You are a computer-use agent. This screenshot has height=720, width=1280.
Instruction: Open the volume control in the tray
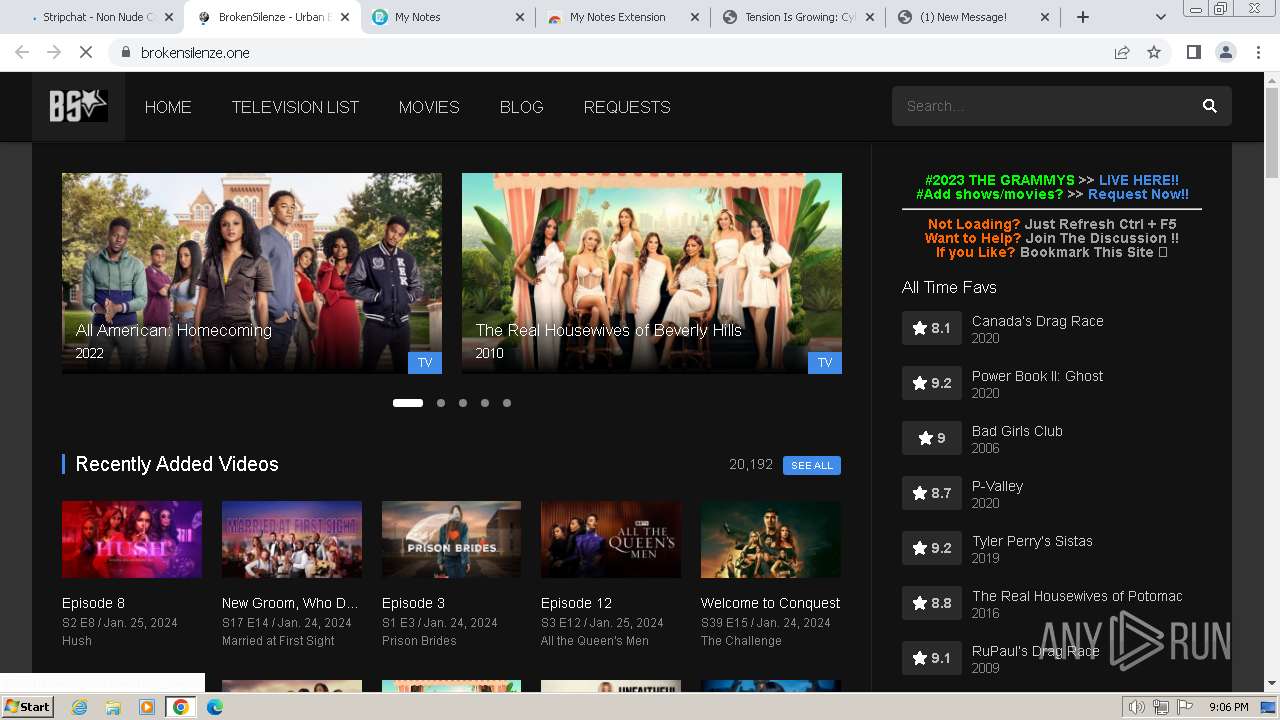1136,707
